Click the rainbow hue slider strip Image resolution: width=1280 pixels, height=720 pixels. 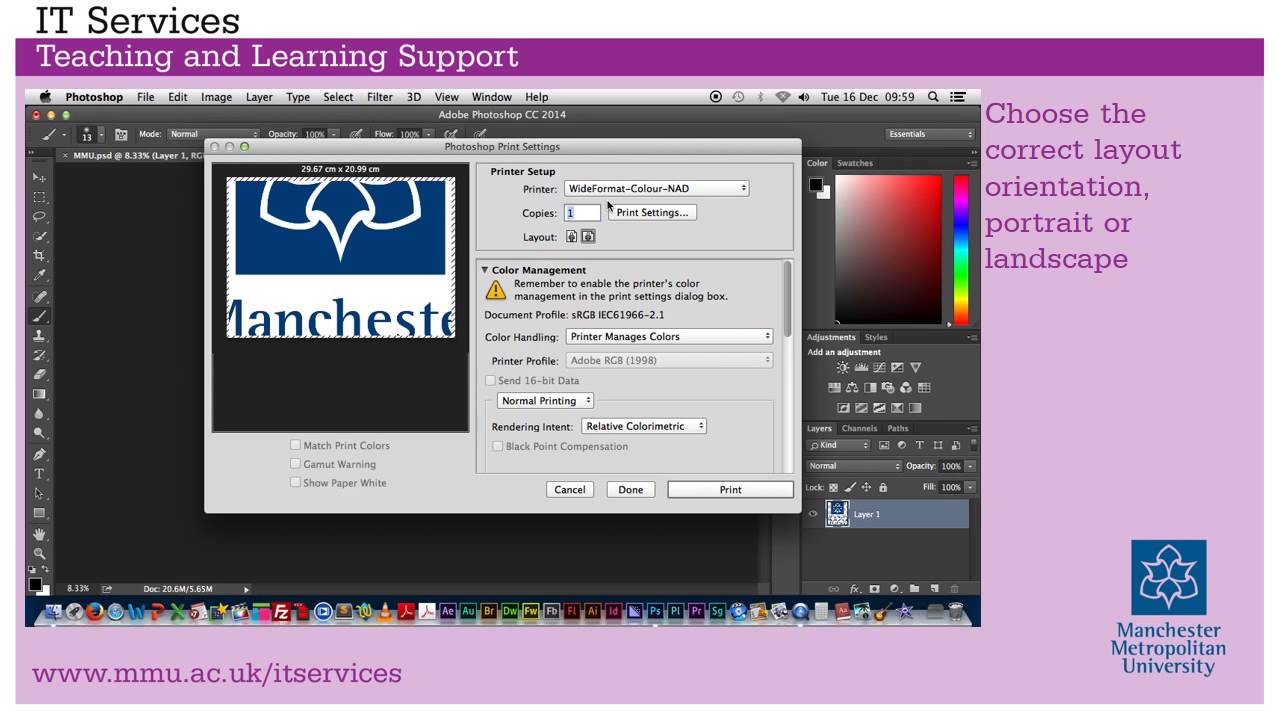click(x=961, y=250)
